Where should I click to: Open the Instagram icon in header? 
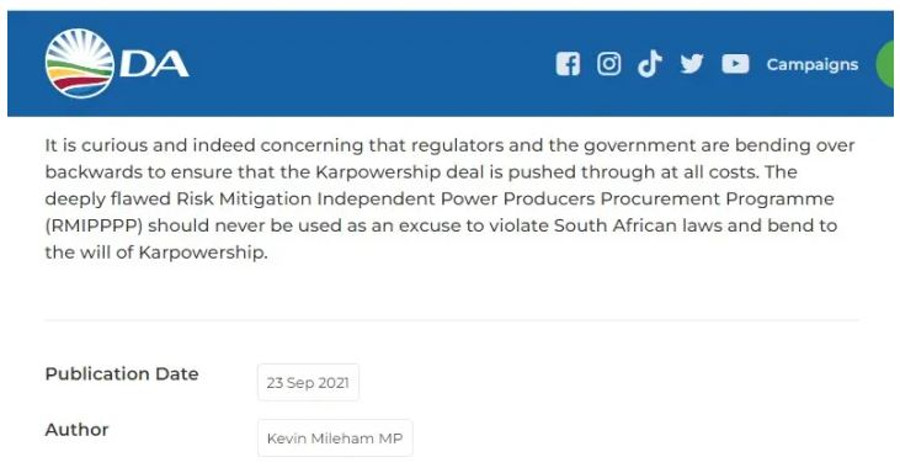click(608, 64)
